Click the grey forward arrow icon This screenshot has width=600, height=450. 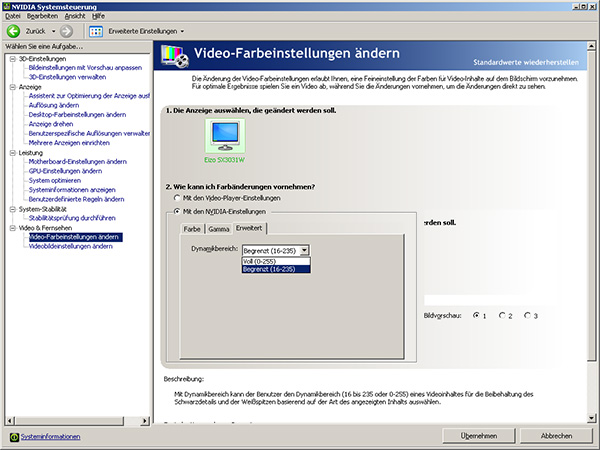coord(67,31)
